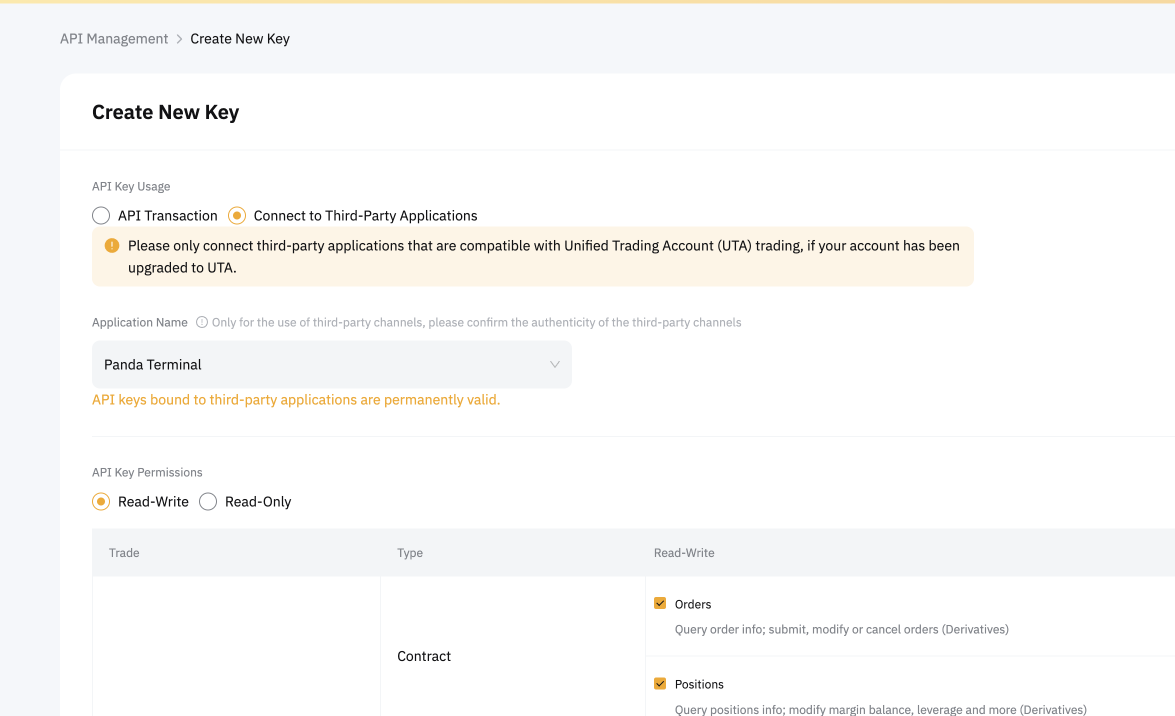Viewport: 1175px width, 716px height.
Task: Choose the Read-Write permission radio button
Action: (101, 502)
